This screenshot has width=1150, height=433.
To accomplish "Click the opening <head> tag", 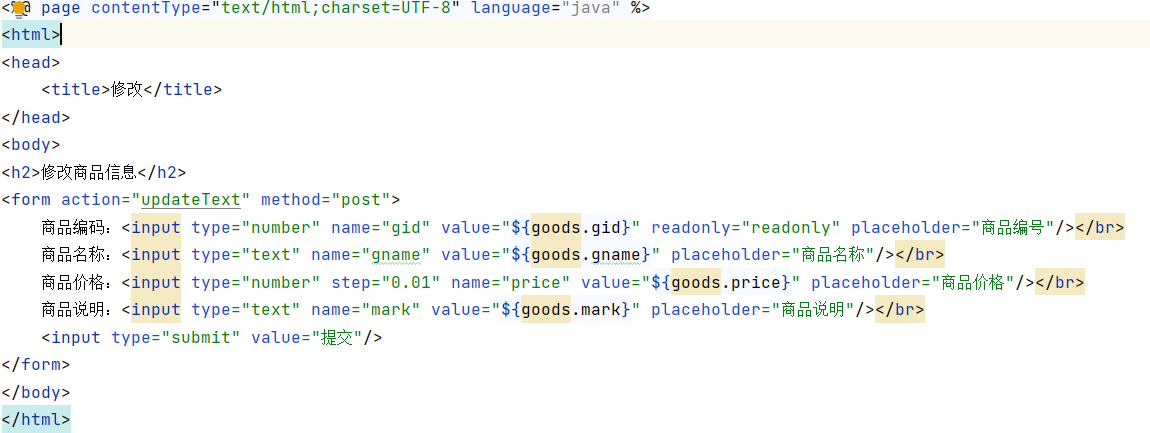I will pos(32,62).
